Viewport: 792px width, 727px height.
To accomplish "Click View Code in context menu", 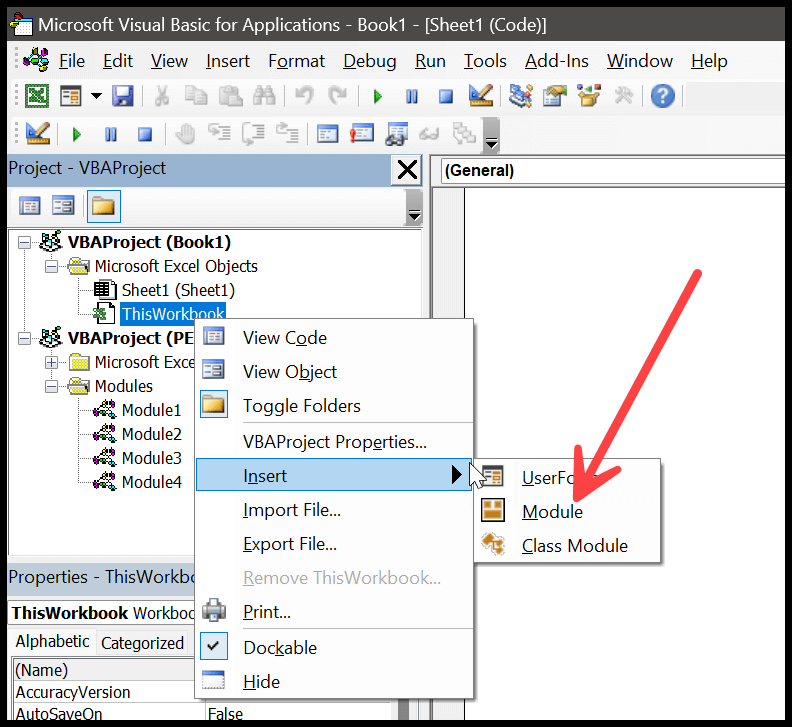I will click(334, 337).
